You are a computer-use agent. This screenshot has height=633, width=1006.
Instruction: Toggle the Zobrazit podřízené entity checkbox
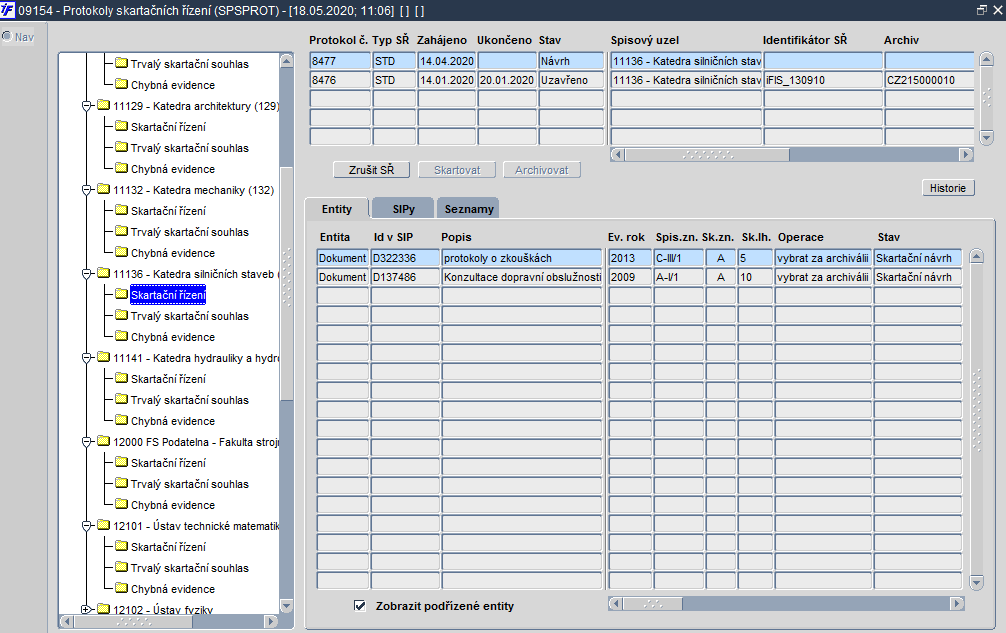[x=360, y=606]
